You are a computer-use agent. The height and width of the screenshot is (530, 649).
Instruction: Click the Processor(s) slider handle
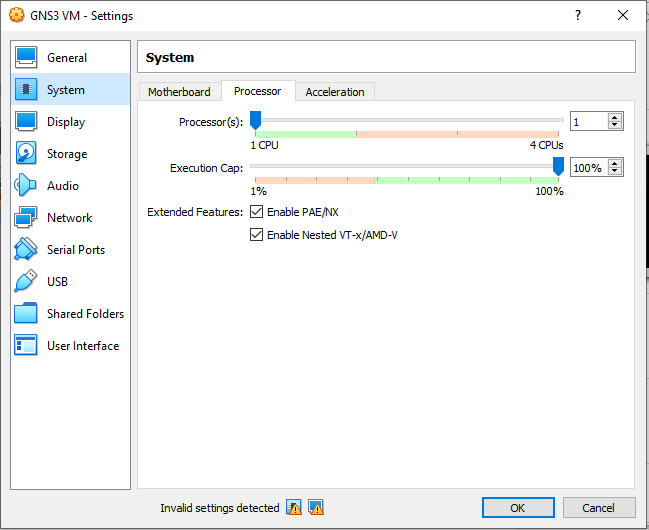(255, 120)
